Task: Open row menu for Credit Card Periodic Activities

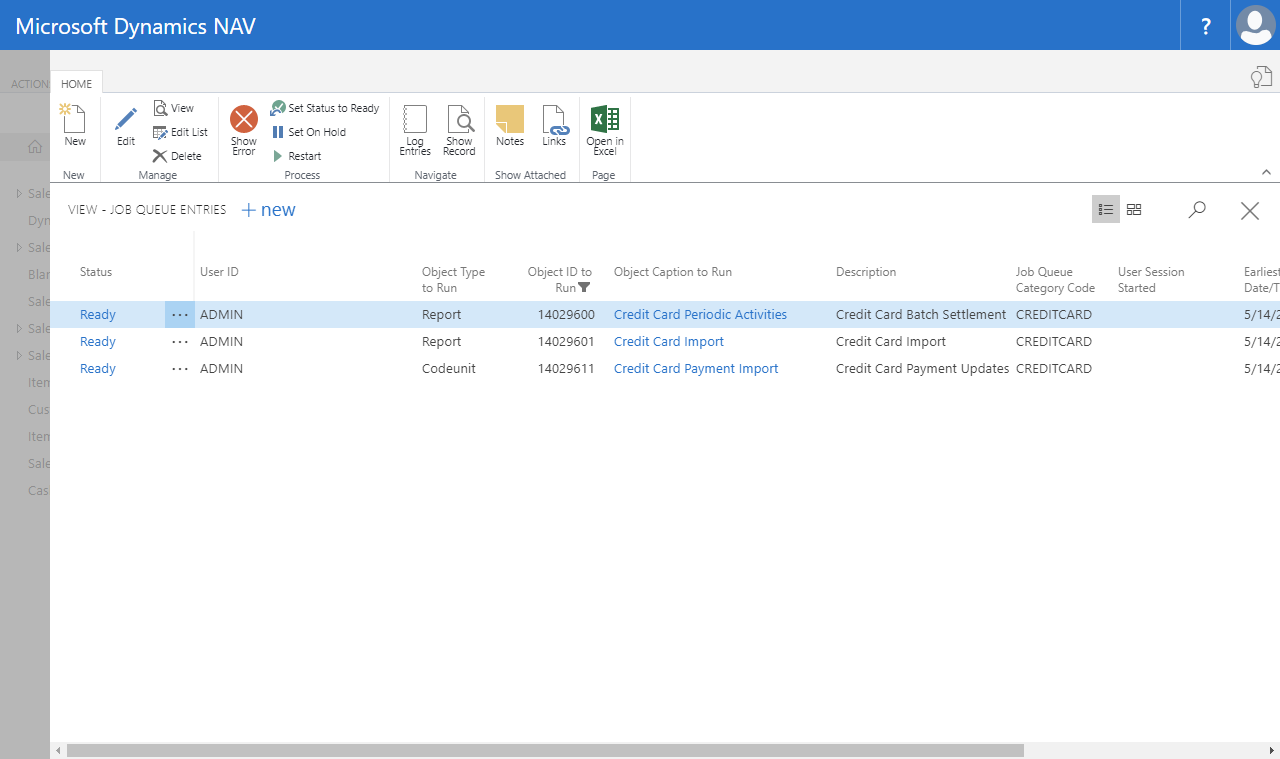Action: 180,314
